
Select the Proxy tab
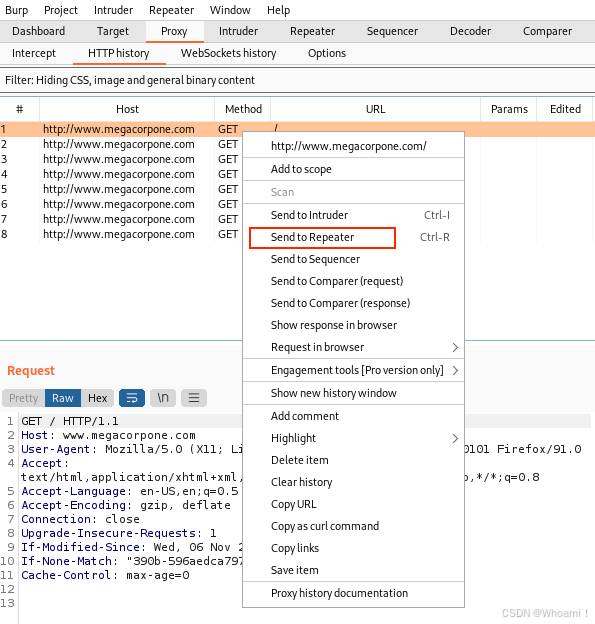174,31
